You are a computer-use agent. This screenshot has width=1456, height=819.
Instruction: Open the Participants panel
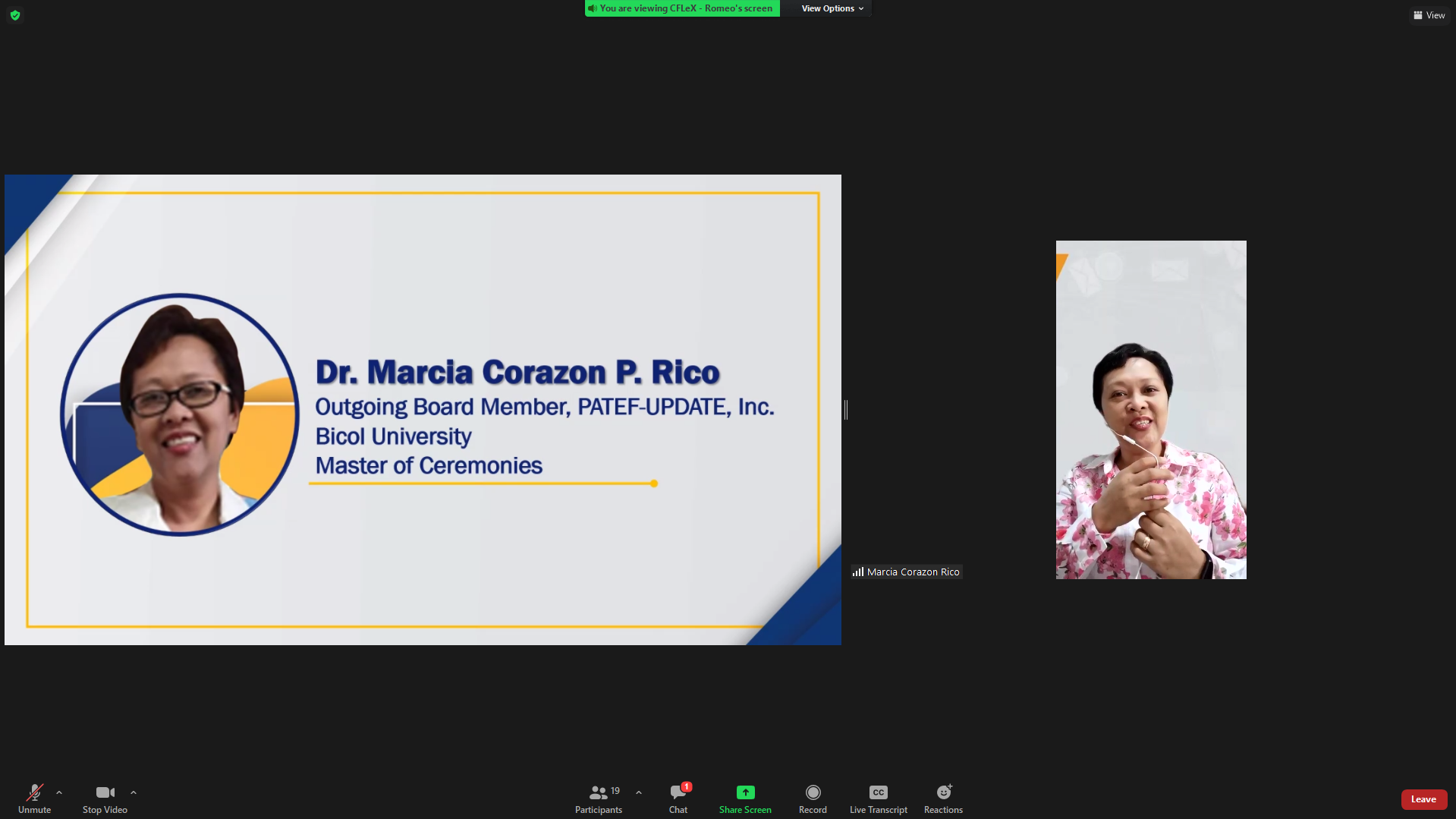[x=599, y=798]
